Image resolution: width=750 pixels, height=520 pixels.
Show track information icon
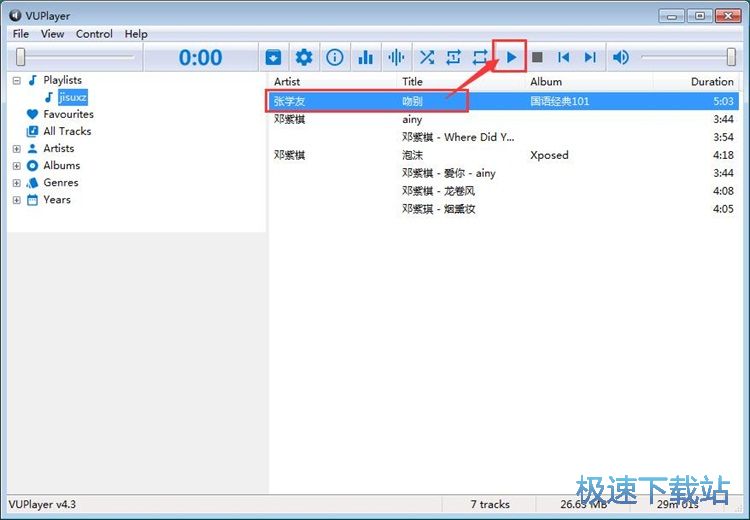[334, 57]
